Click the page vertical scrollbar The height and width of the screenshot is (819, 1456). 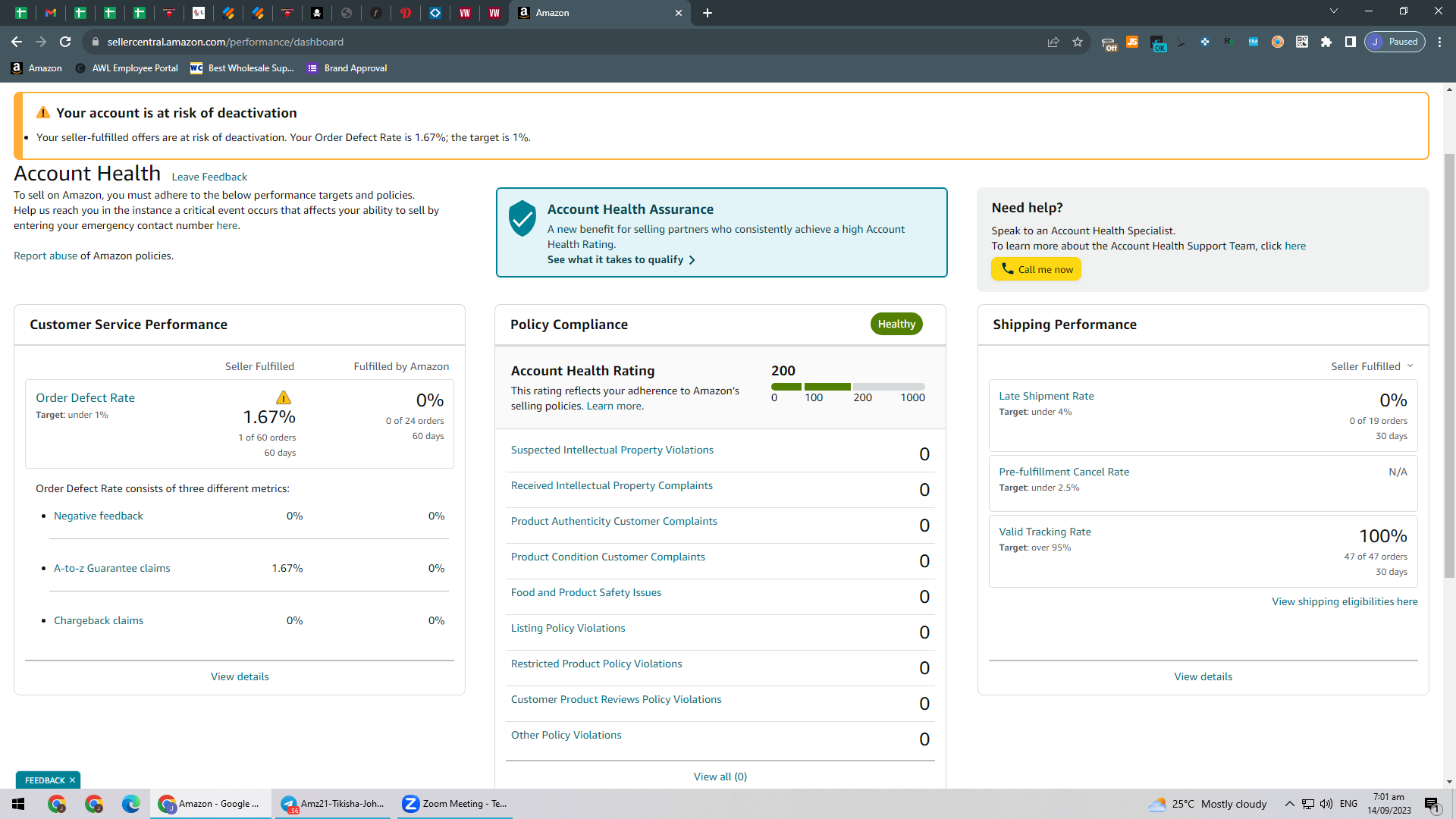click(1449, 364)
